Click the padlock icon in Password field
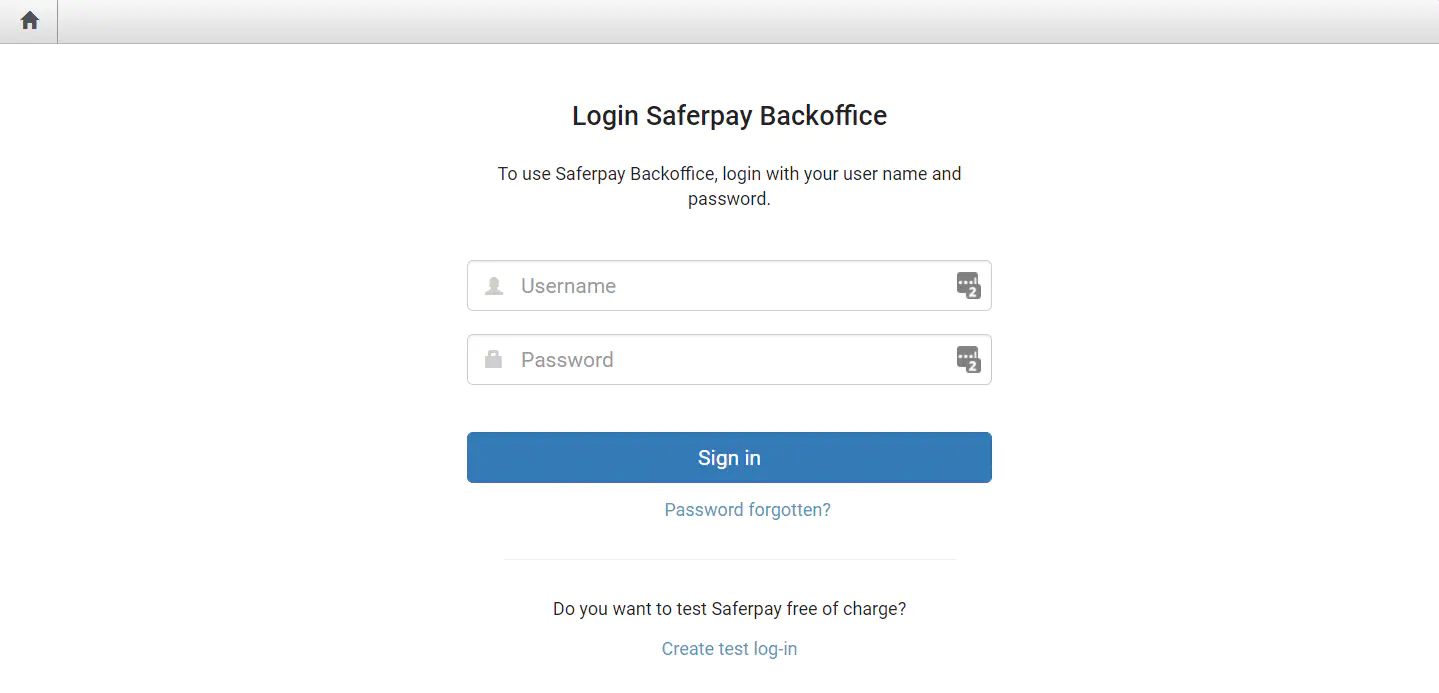The width and height of the screenshot is (1439, 693). [493, 360]
